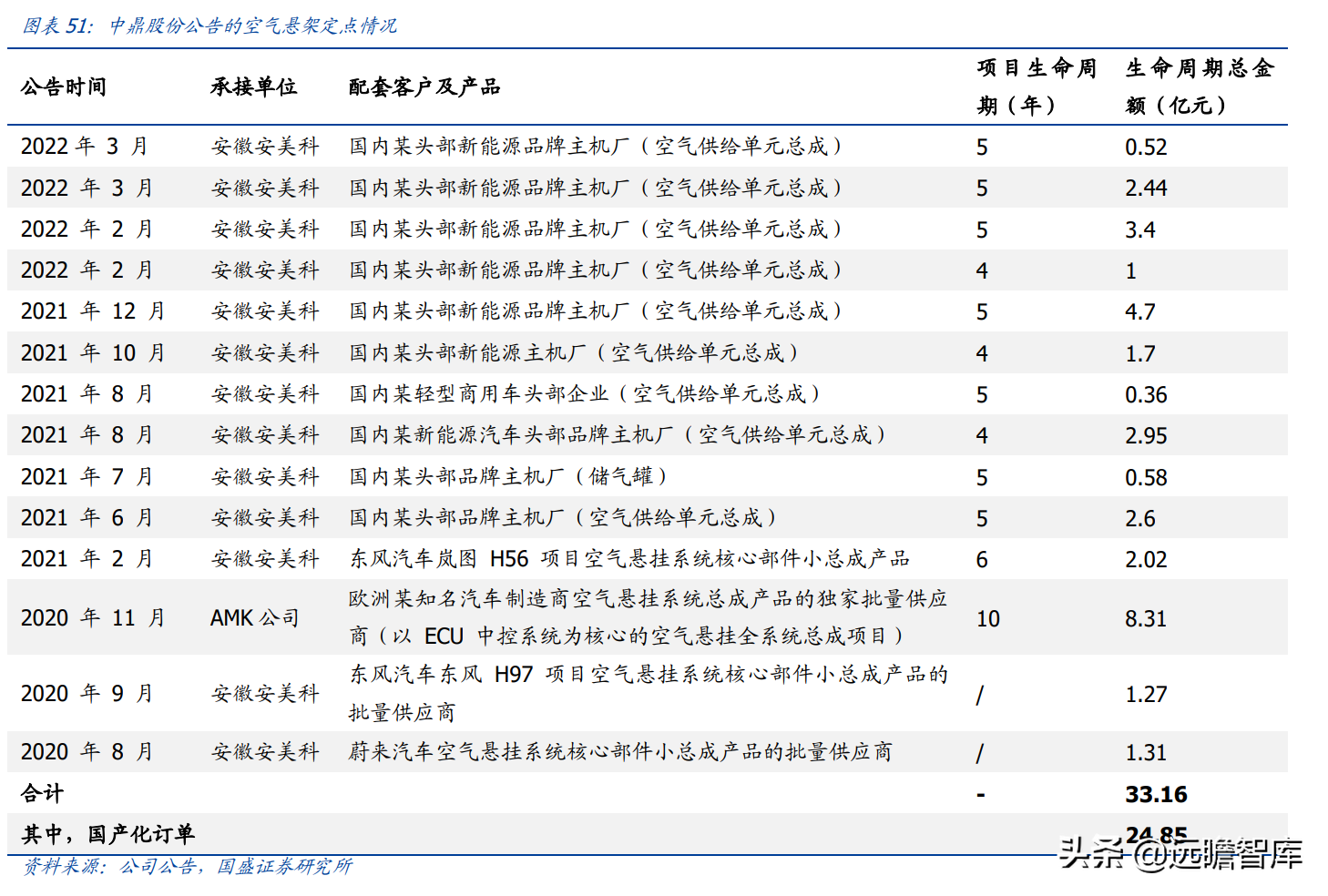The height and width of the screenshot is (896, 1328).
Task: Click the figure title 图表 51
Action: (x=210, y=25)
